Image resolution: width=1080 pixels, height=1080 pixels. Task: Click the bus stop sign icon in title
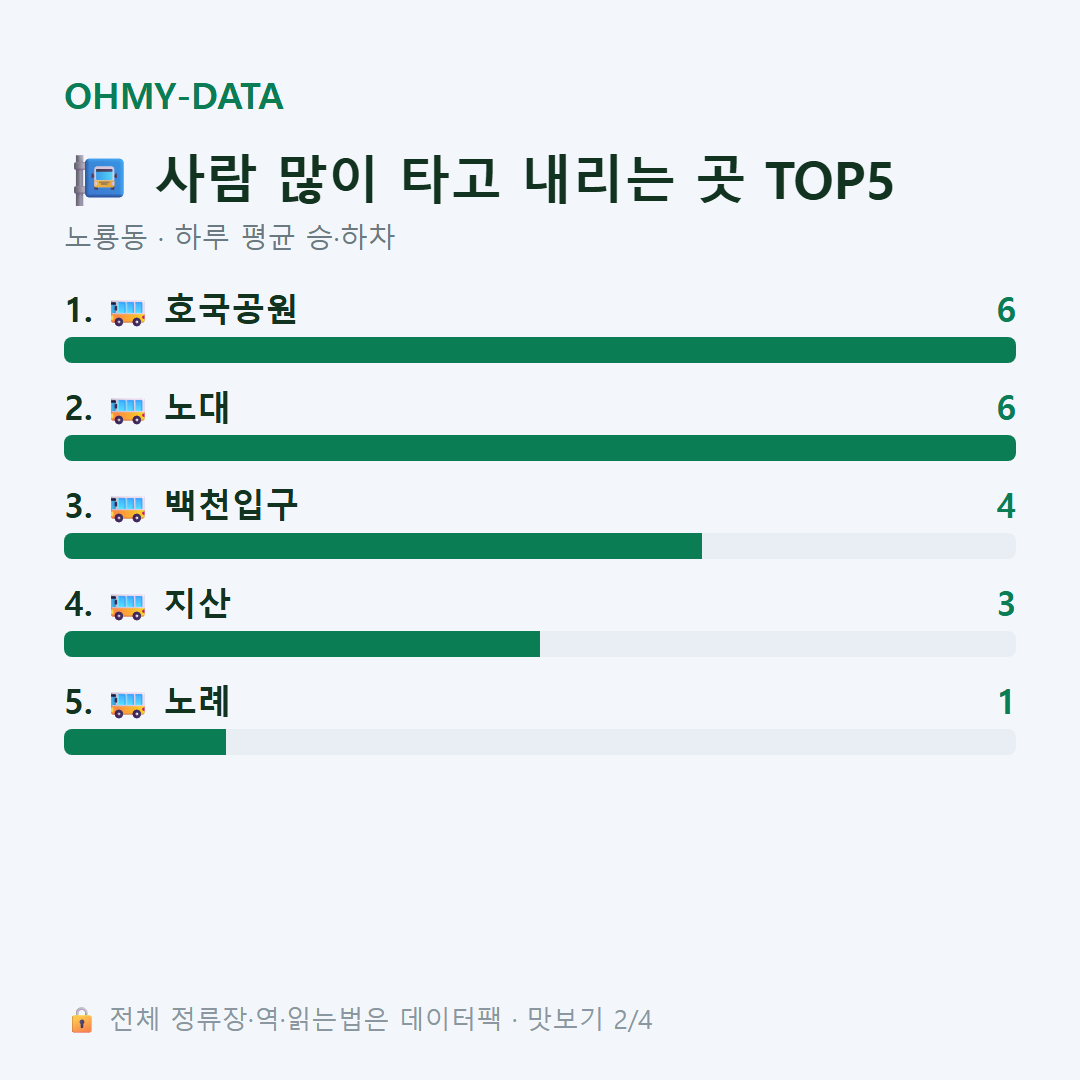pyautogui.click(x=99, y=180)
